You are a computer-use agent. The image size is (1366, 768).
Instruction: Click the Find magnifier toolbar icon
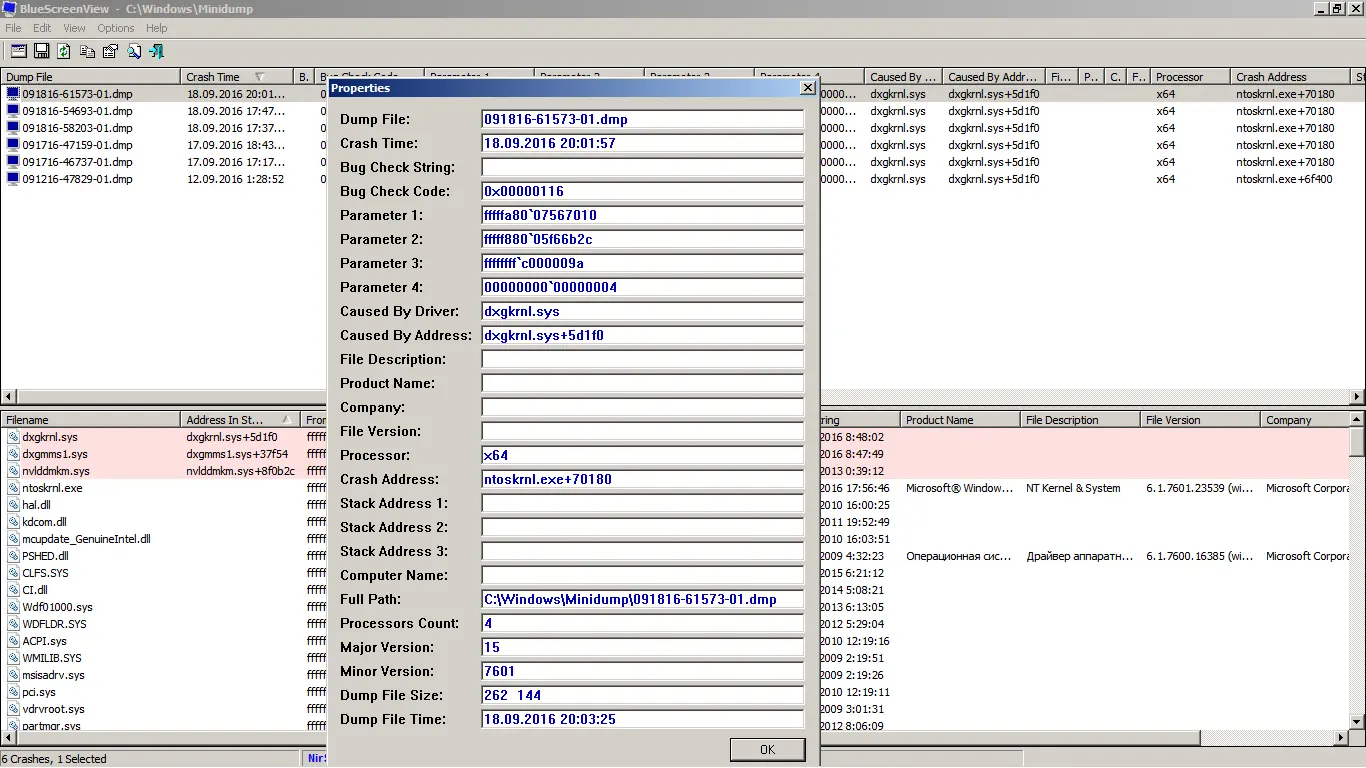pos(133,51)
